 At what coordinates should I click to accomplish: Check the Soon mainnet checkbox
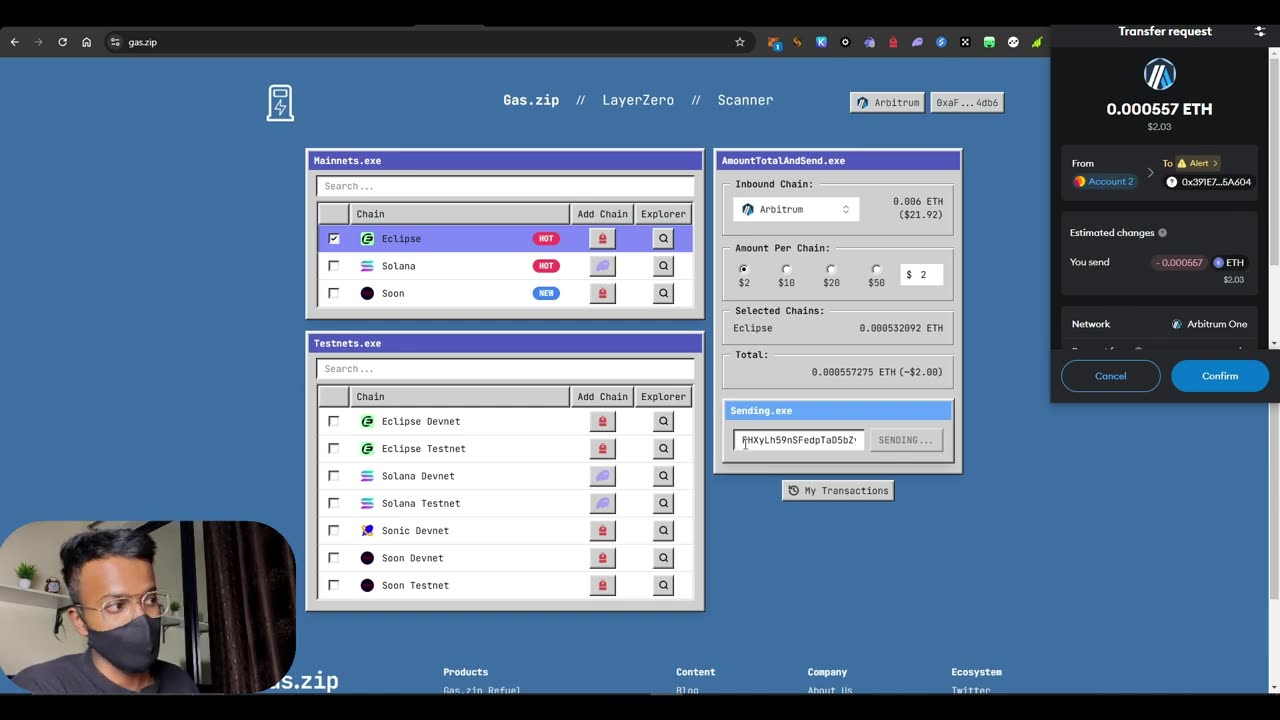click(x=334, y=293)
